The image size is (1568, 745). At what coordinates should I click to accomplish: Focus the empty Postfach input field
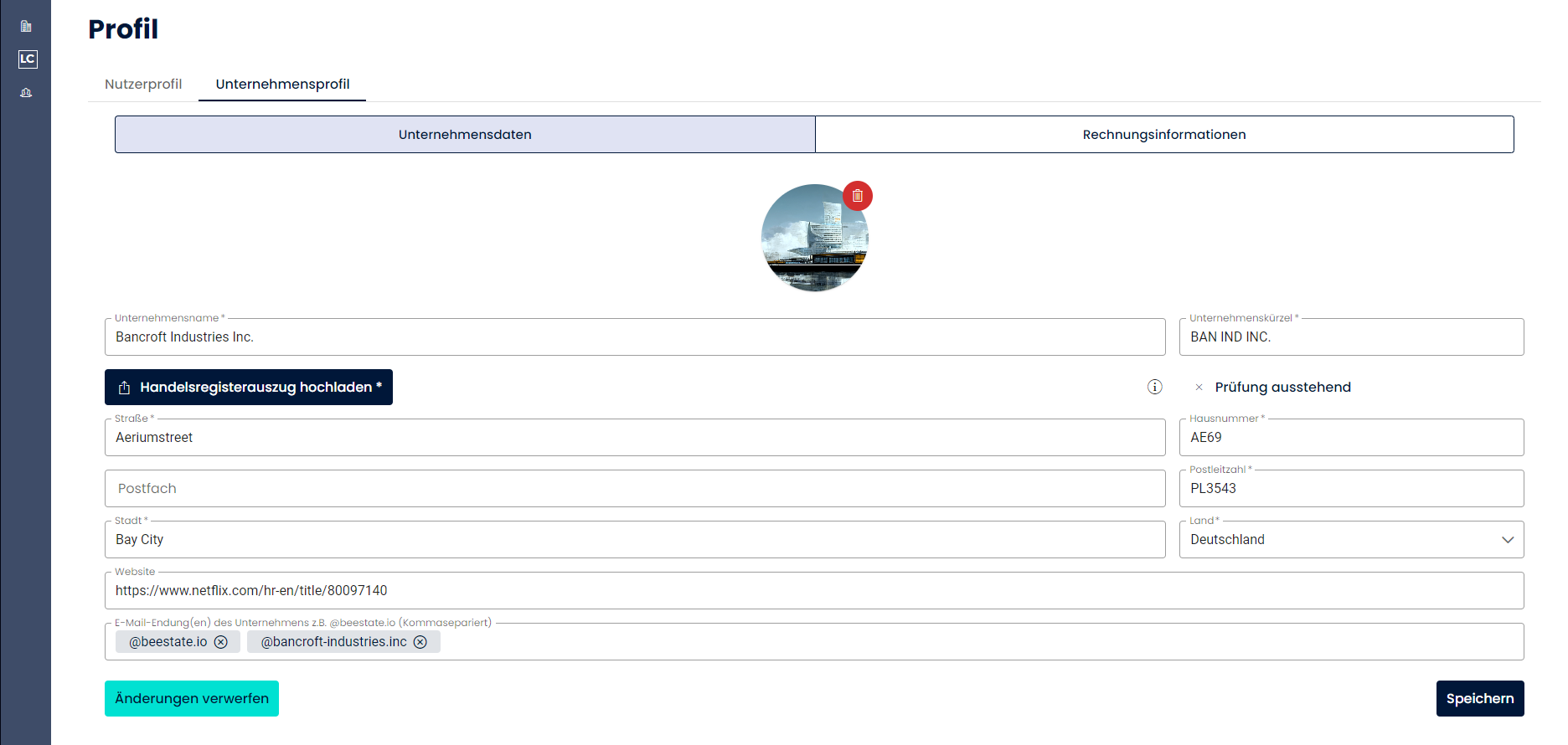634,489
